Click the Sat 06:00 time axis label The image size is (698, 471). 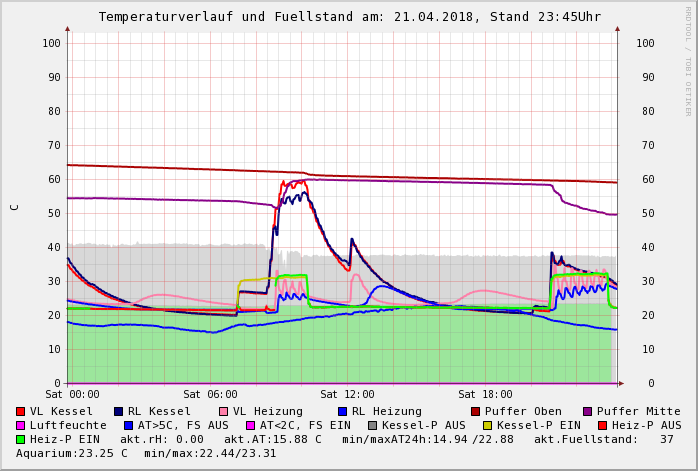210,394
